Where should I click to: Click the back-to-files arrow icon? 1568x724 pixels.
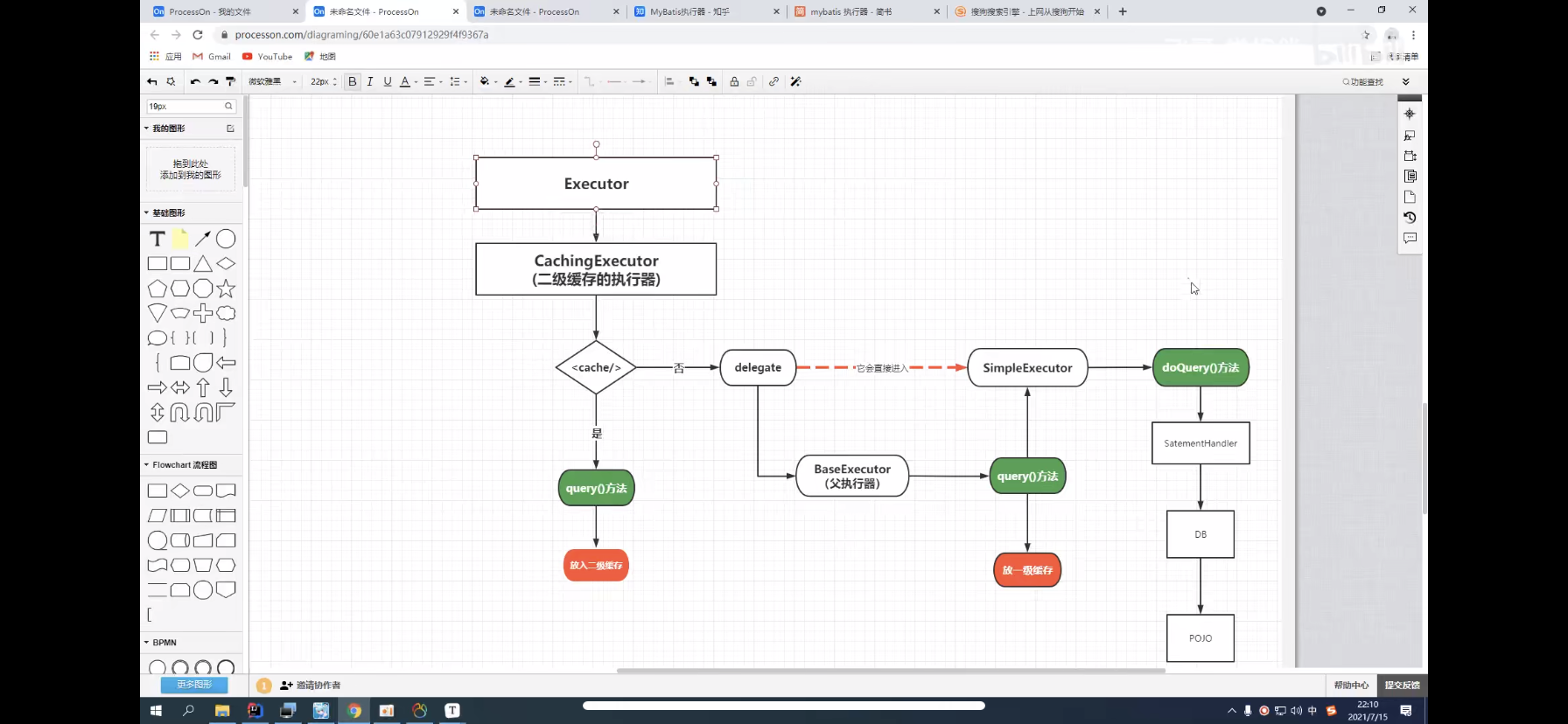click(152, 81)
